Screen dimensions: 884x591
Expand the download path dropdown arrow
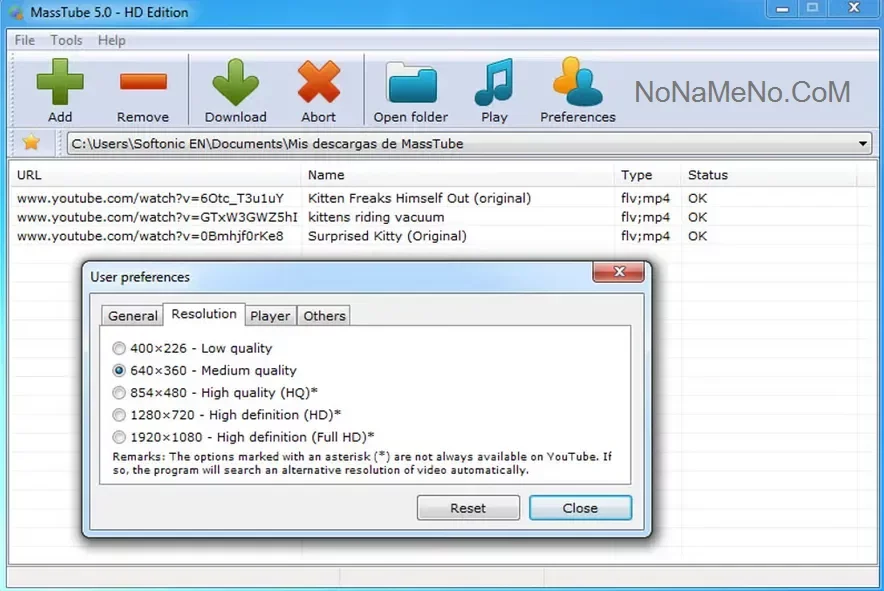pyautogui.click(x=864, y=144)
